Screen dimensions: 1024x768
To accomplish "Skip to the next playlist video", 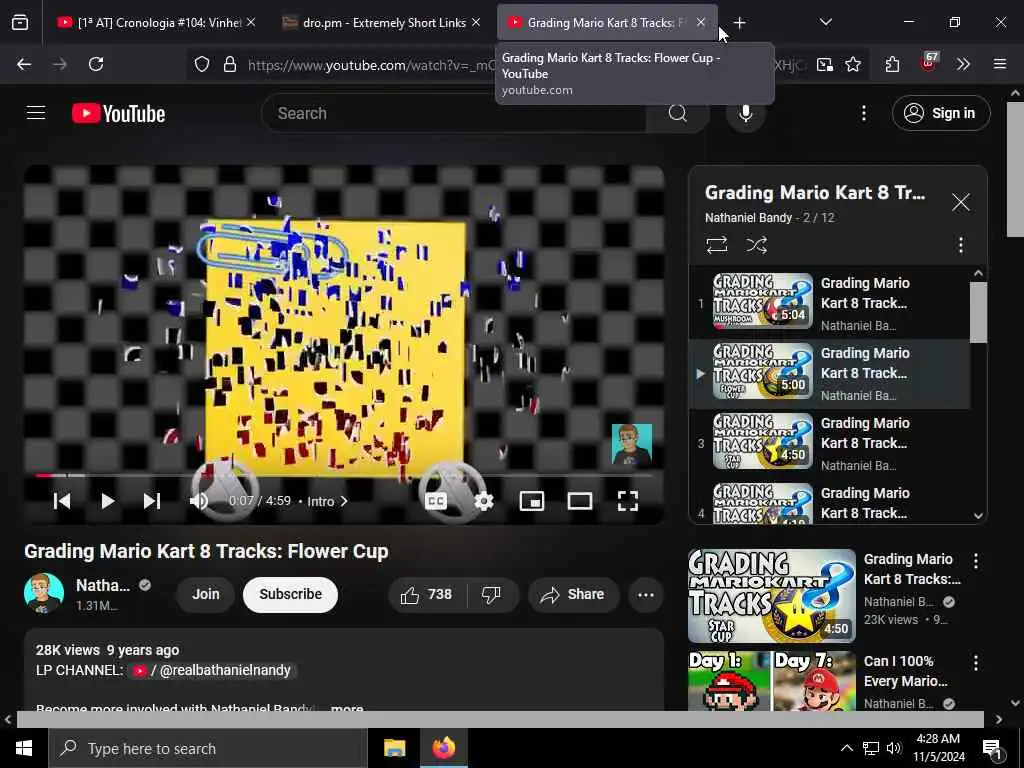I will point(152,501).
